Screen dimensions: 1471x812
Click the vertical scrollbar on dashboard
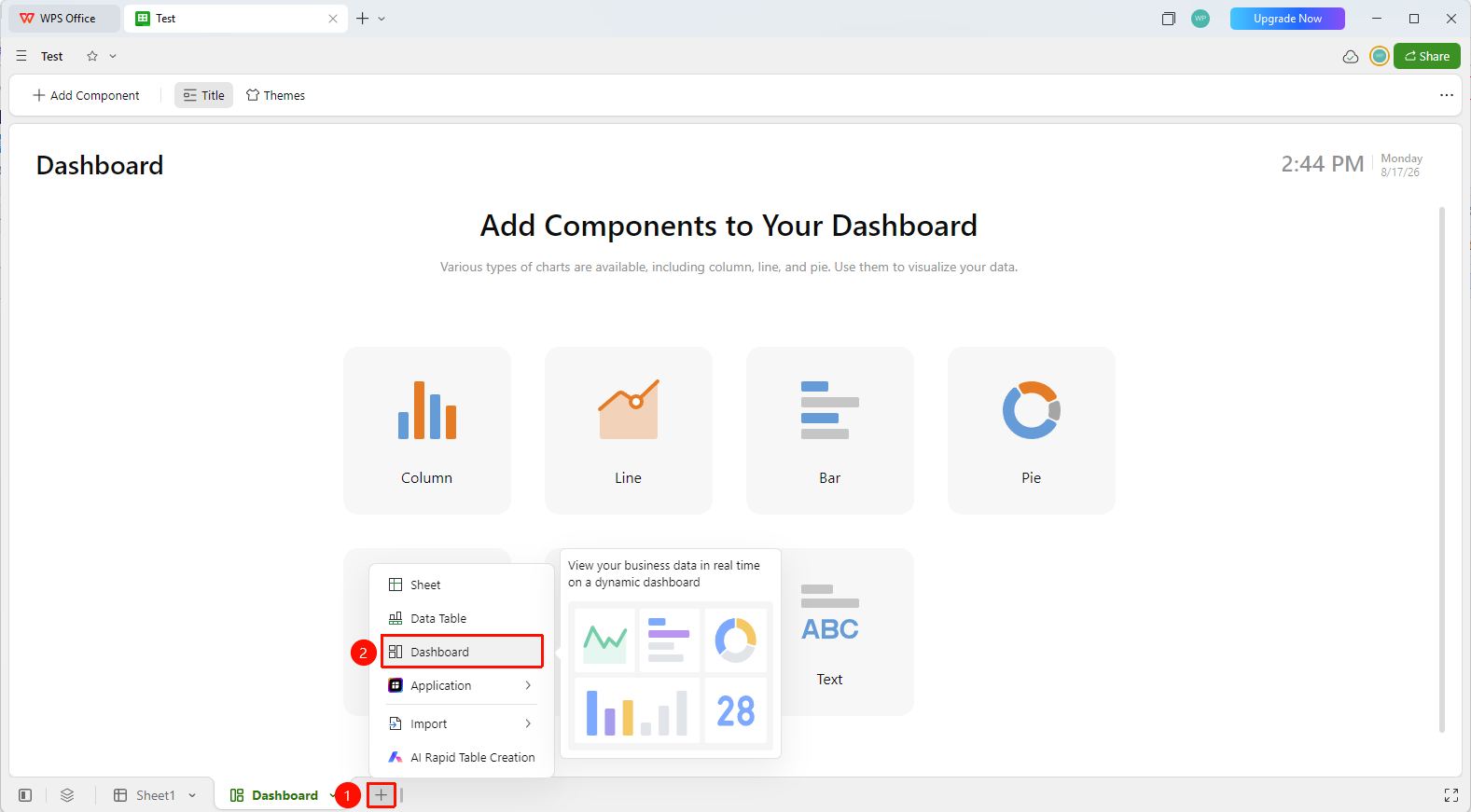click(1442, 470)
